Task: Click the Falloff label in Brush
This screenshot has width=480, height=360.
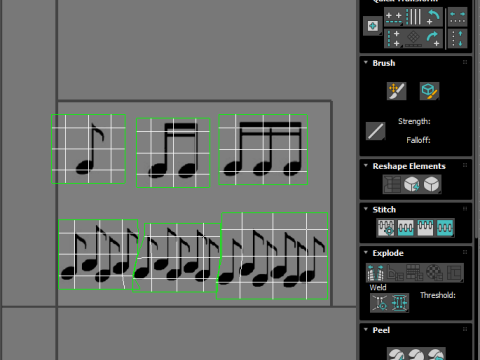Action: pos(418,140)
